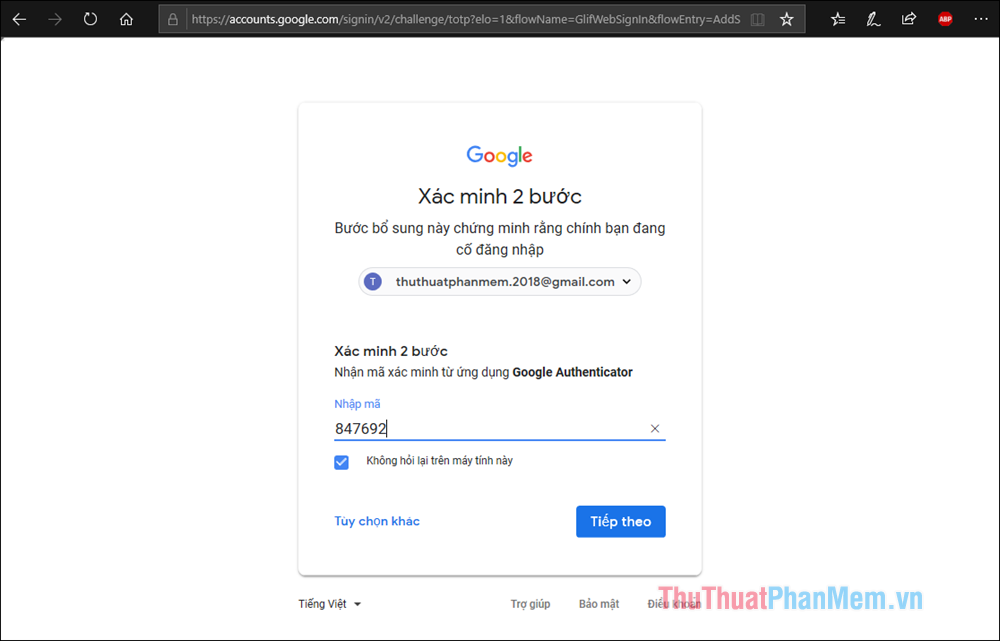Click the Adblock Plus extension icon
This screenshot has width=1000, height=641.
(944, 18)
